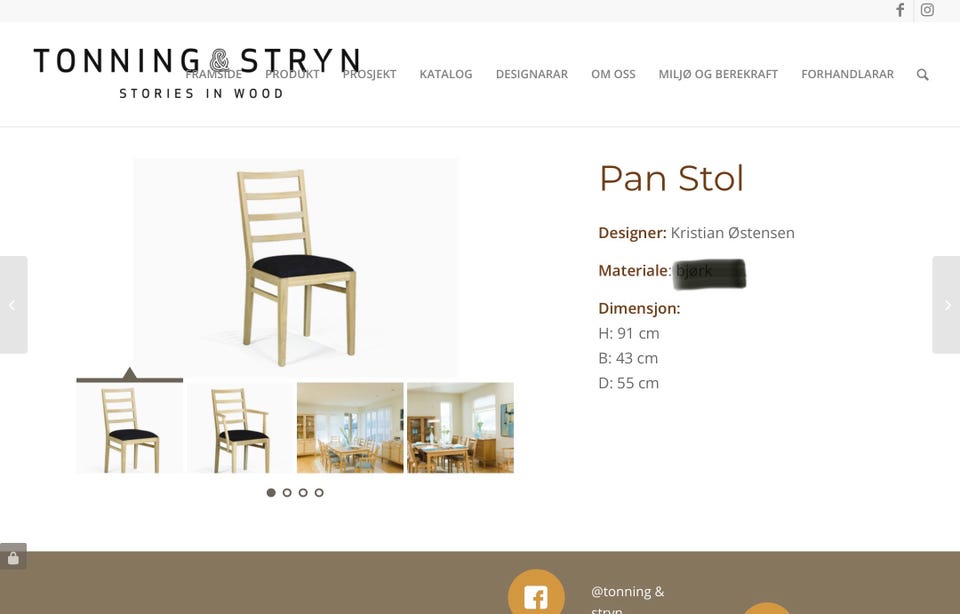Go to next product with right arrow
This screenshot has height=614, width=960.
[x=947, y=305]
